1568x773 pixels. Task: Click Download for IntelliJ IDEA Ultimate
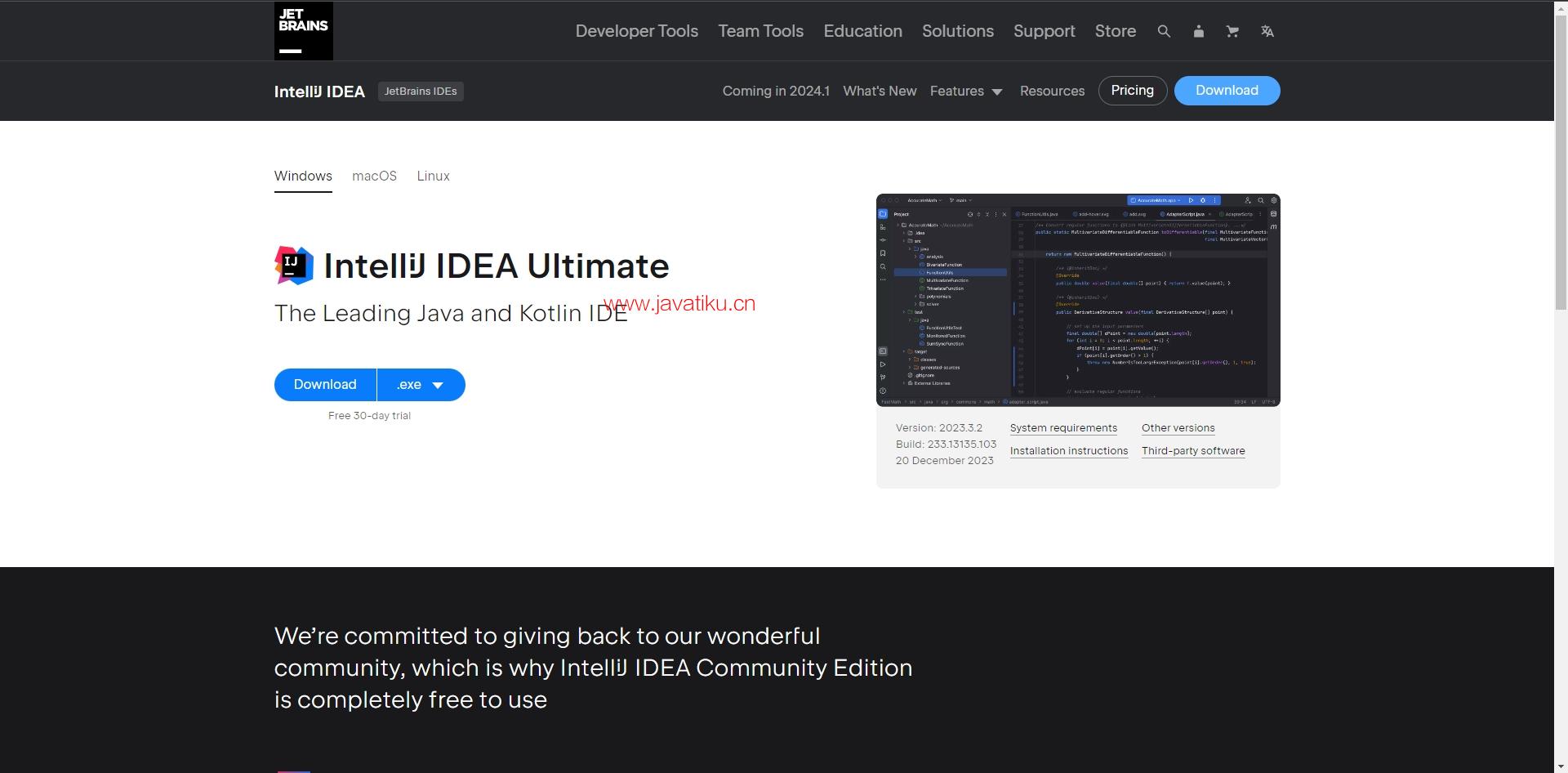click(325, 385)
